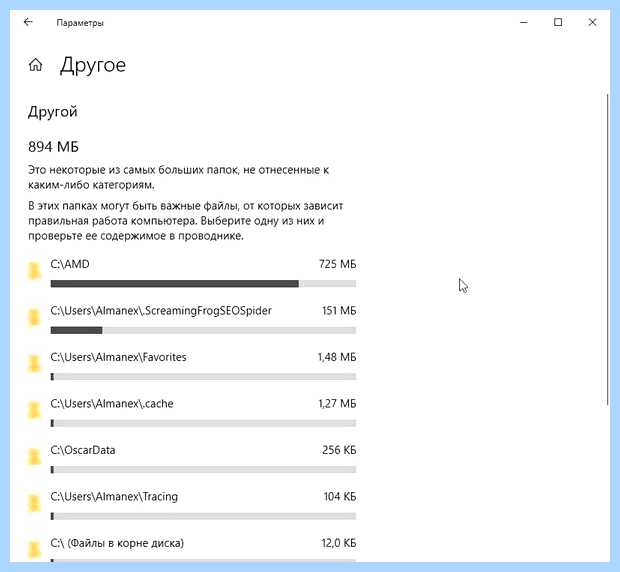Click the Другой section title
Screen dimensions: 620x572
point(53,112)
